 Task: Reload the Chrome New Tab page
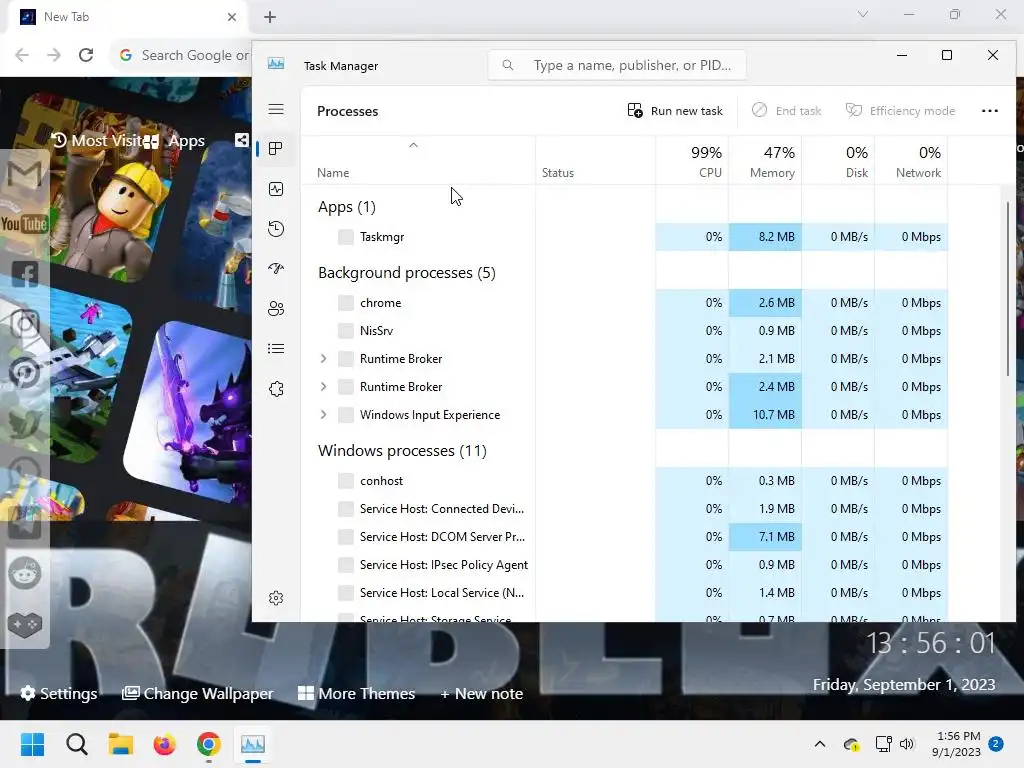[x=86, y=55]
